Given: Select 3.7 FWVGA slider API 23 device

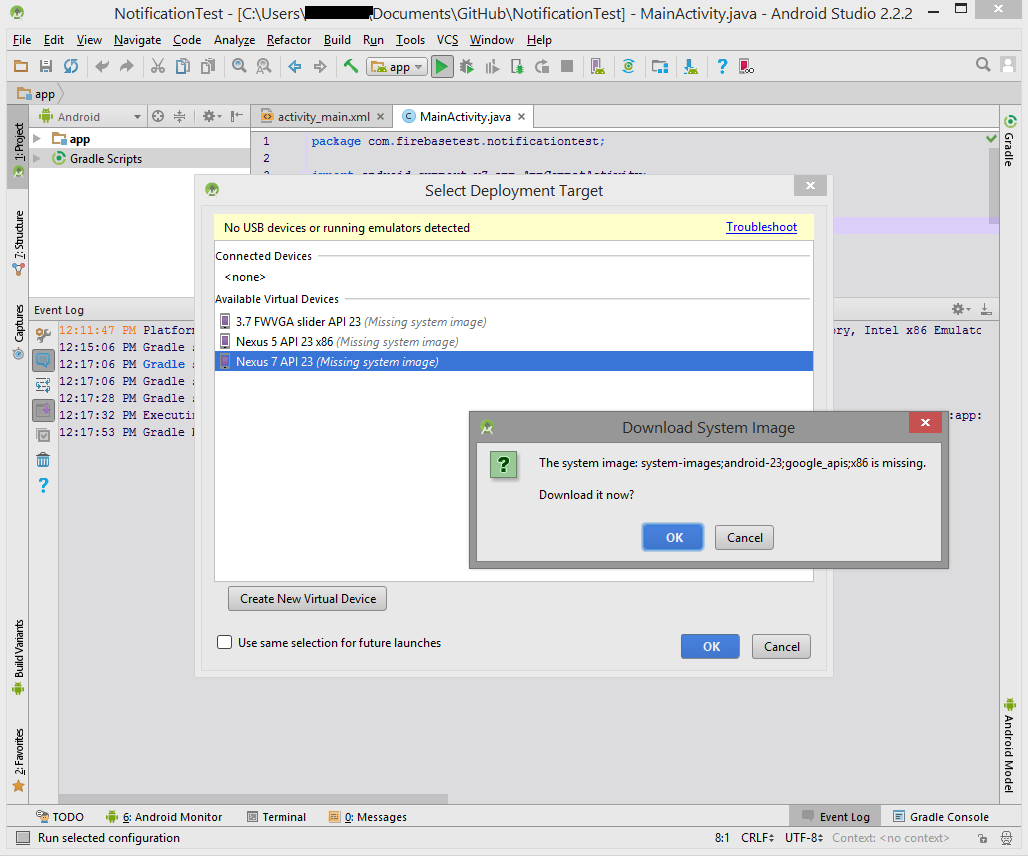Looking at the screenshot, I should coord(514,321).
